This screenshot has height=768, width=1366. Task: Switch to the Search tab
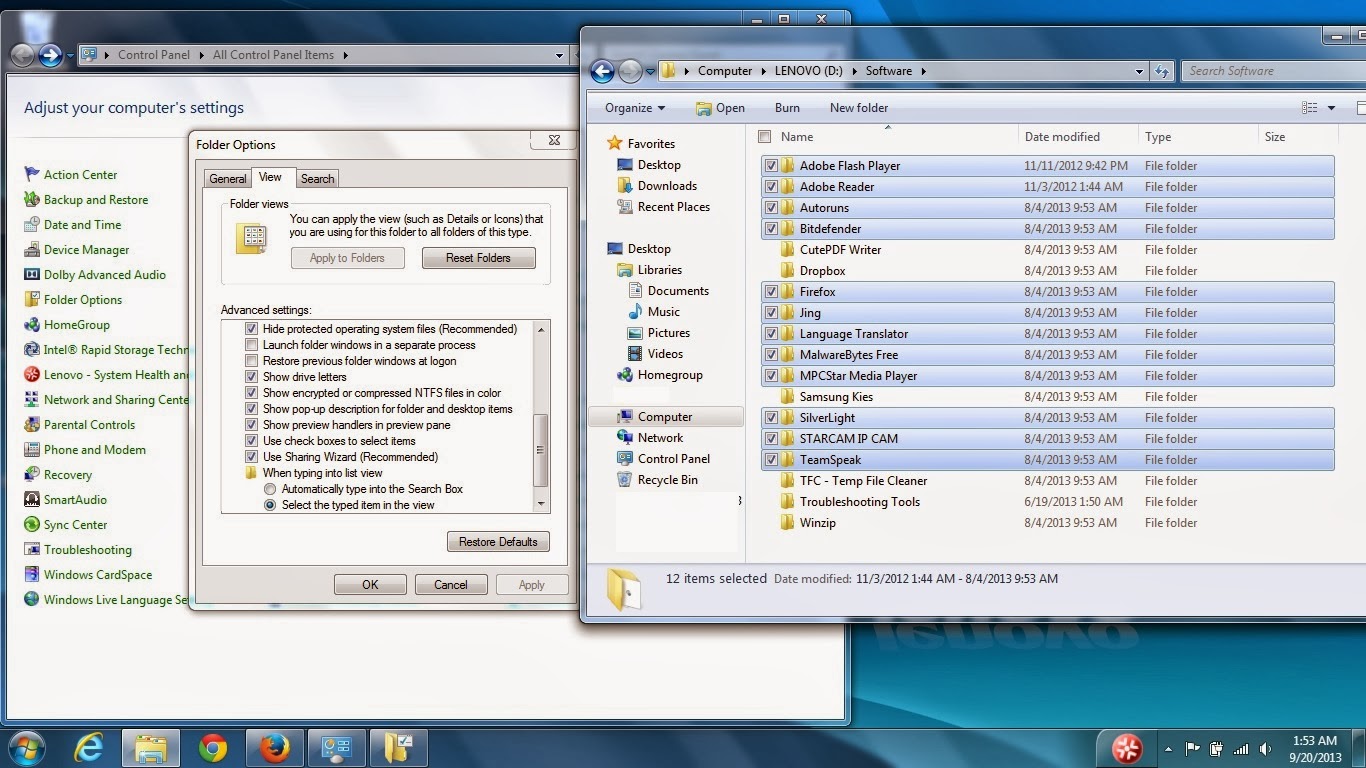317,179
